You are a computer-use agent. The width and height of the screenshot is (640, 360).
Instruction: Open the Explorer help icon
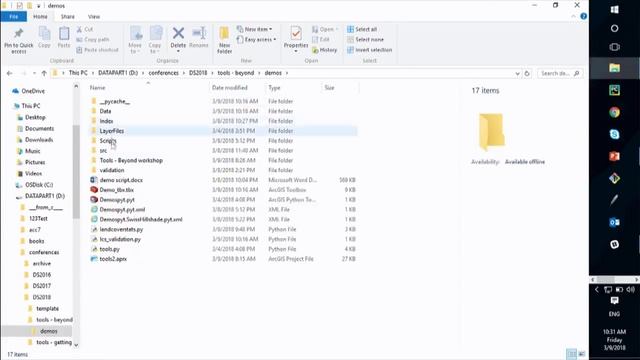point(583,16)
